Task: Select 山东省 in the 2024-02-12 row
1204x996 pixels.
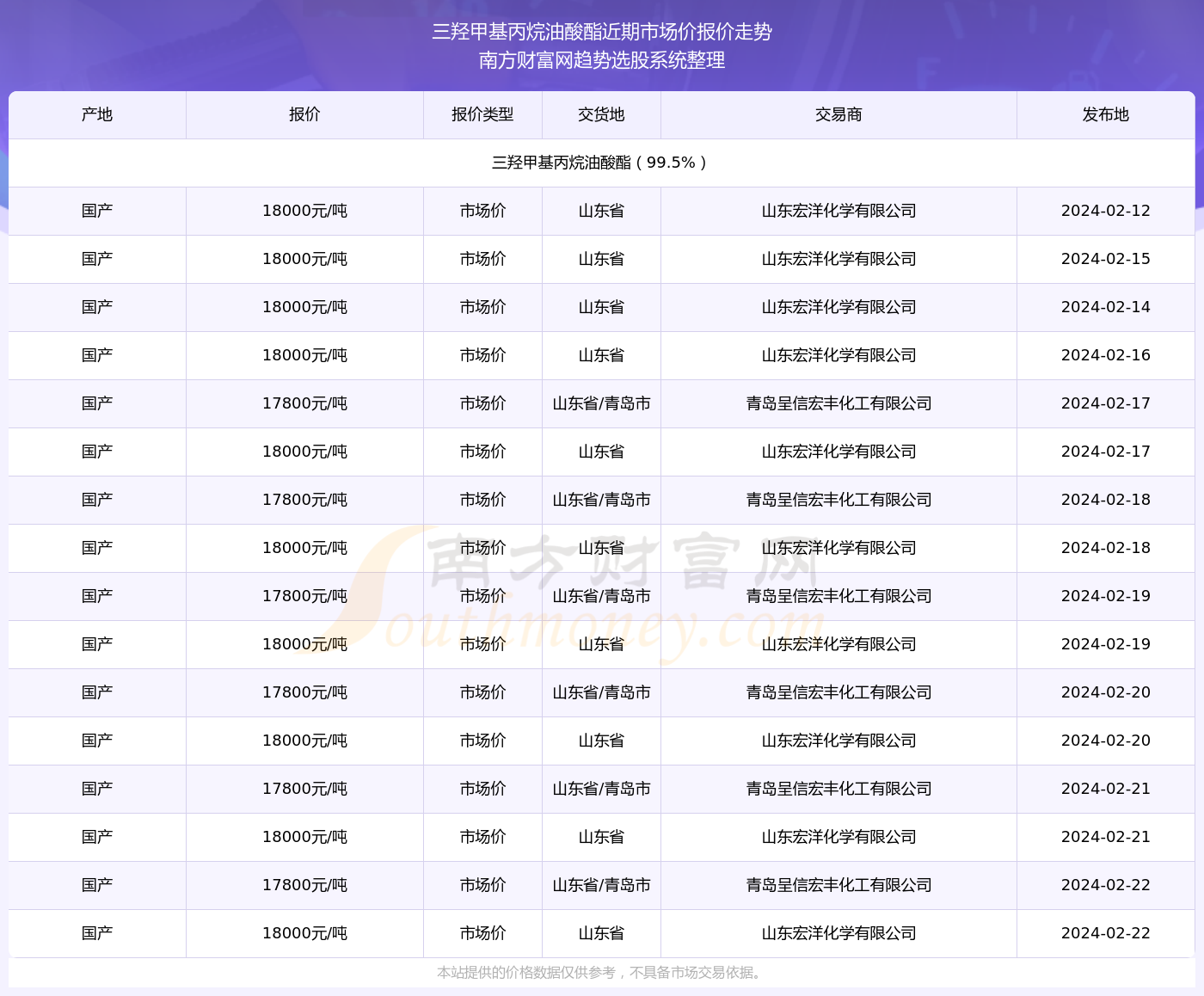Action: click(601, 211)
